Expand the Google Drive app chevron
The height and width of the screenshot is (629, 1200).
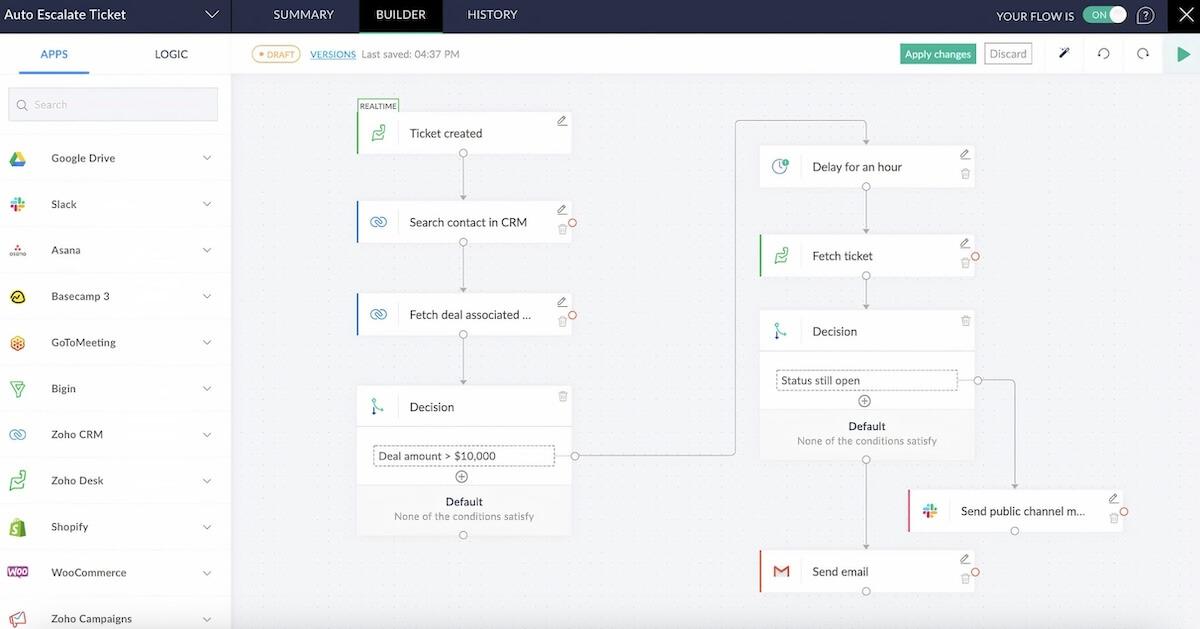coord(207,158)
